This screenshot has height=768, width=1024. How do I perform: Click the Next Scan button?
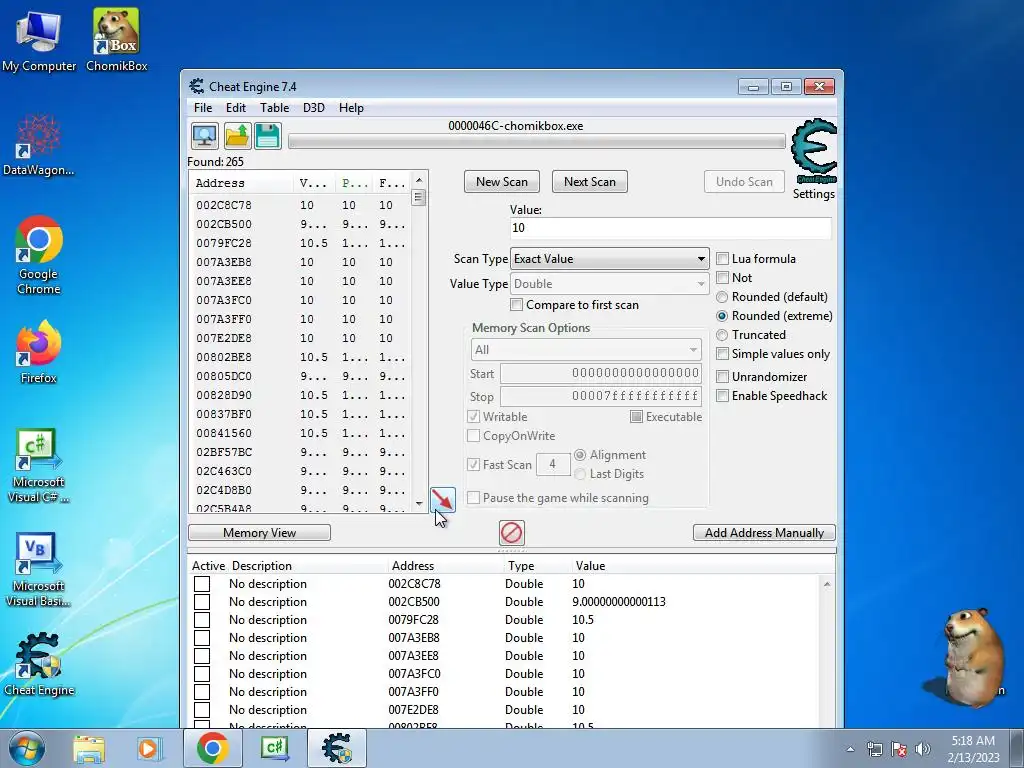tap(590, 182)
